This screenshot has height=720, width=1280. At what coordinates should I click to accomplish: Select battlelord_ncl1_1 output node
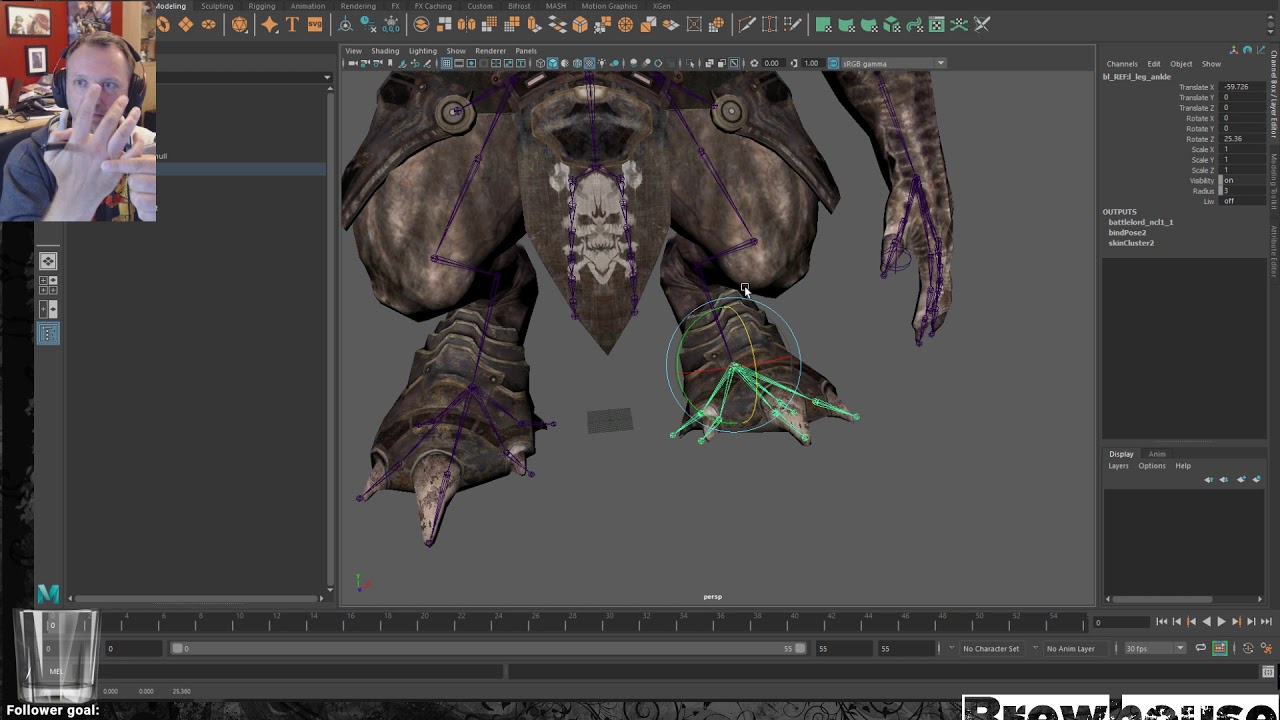(x=1141, y=222)
